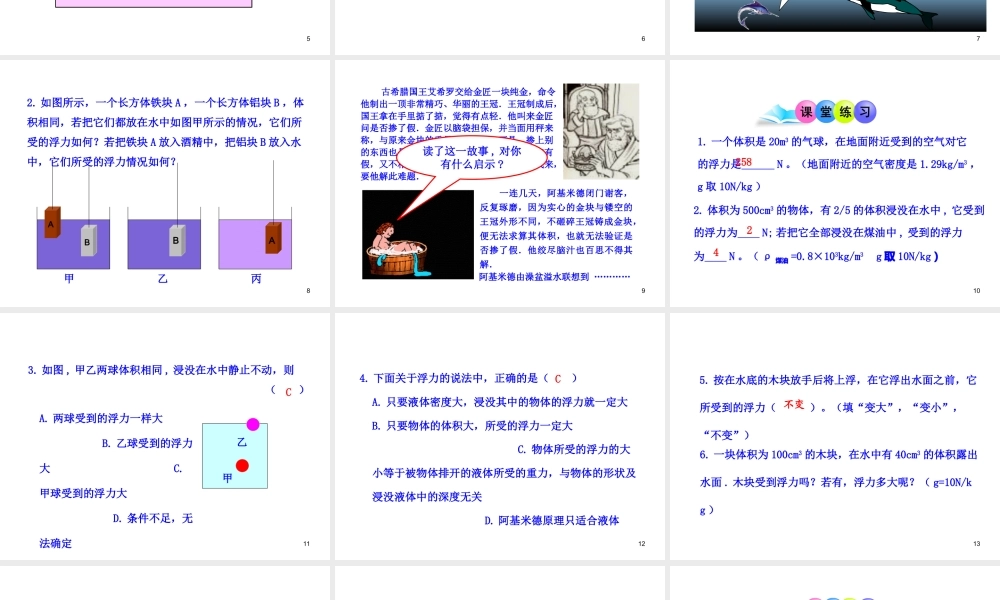Screen dimensions: 1000x600
Task: Open slide 10 with 课堂练习 heading
Action: 835,183
